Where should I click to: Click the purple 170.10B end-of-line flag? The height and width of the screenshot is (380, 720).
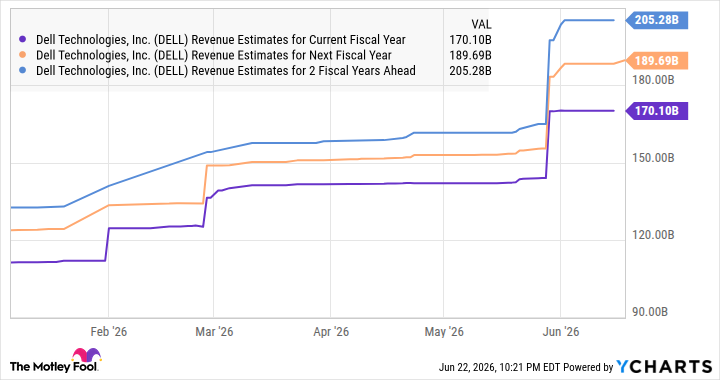tap(657, 111)
